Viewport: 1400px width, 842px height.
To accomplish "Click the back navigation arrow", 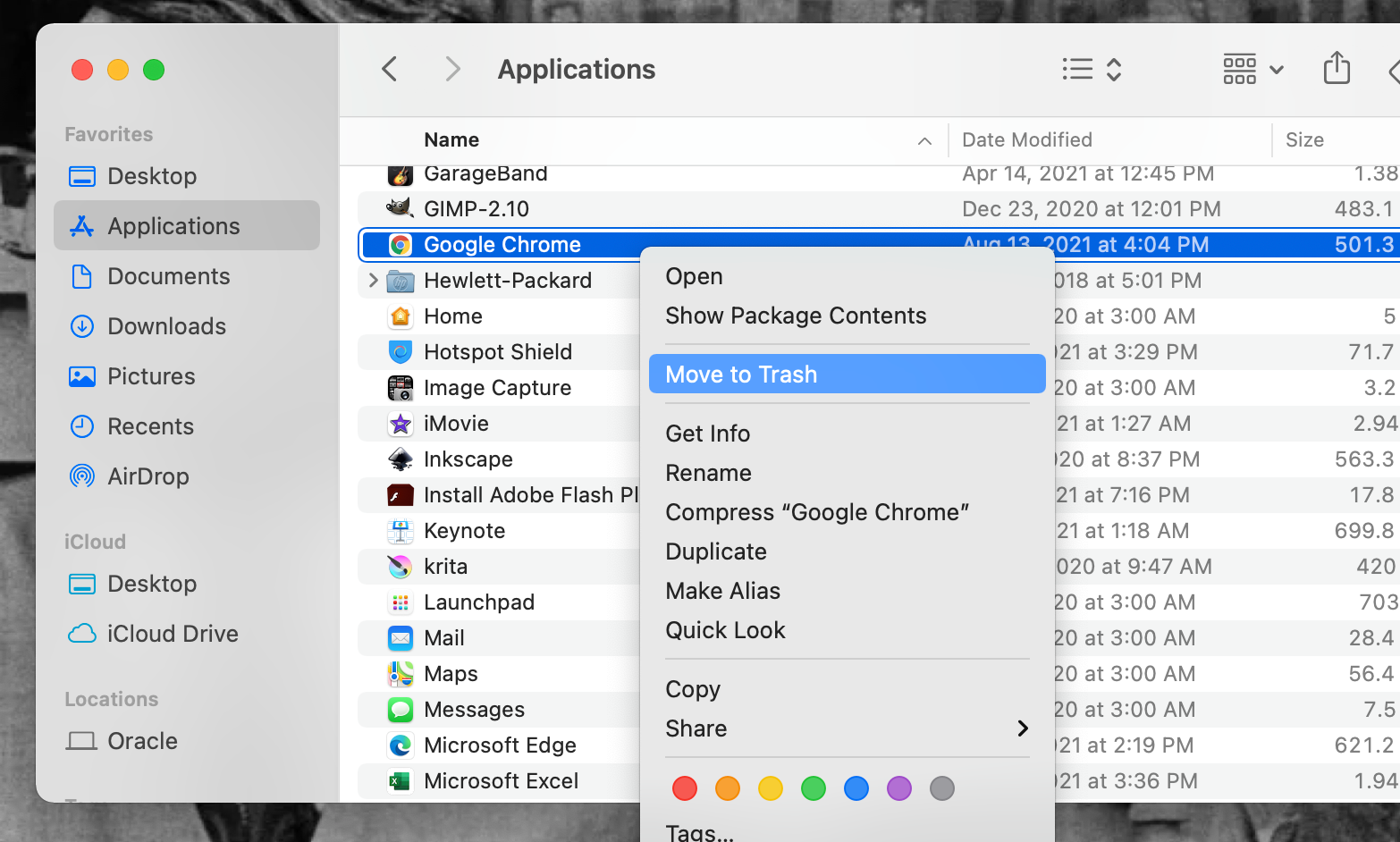I will [389, 69].
